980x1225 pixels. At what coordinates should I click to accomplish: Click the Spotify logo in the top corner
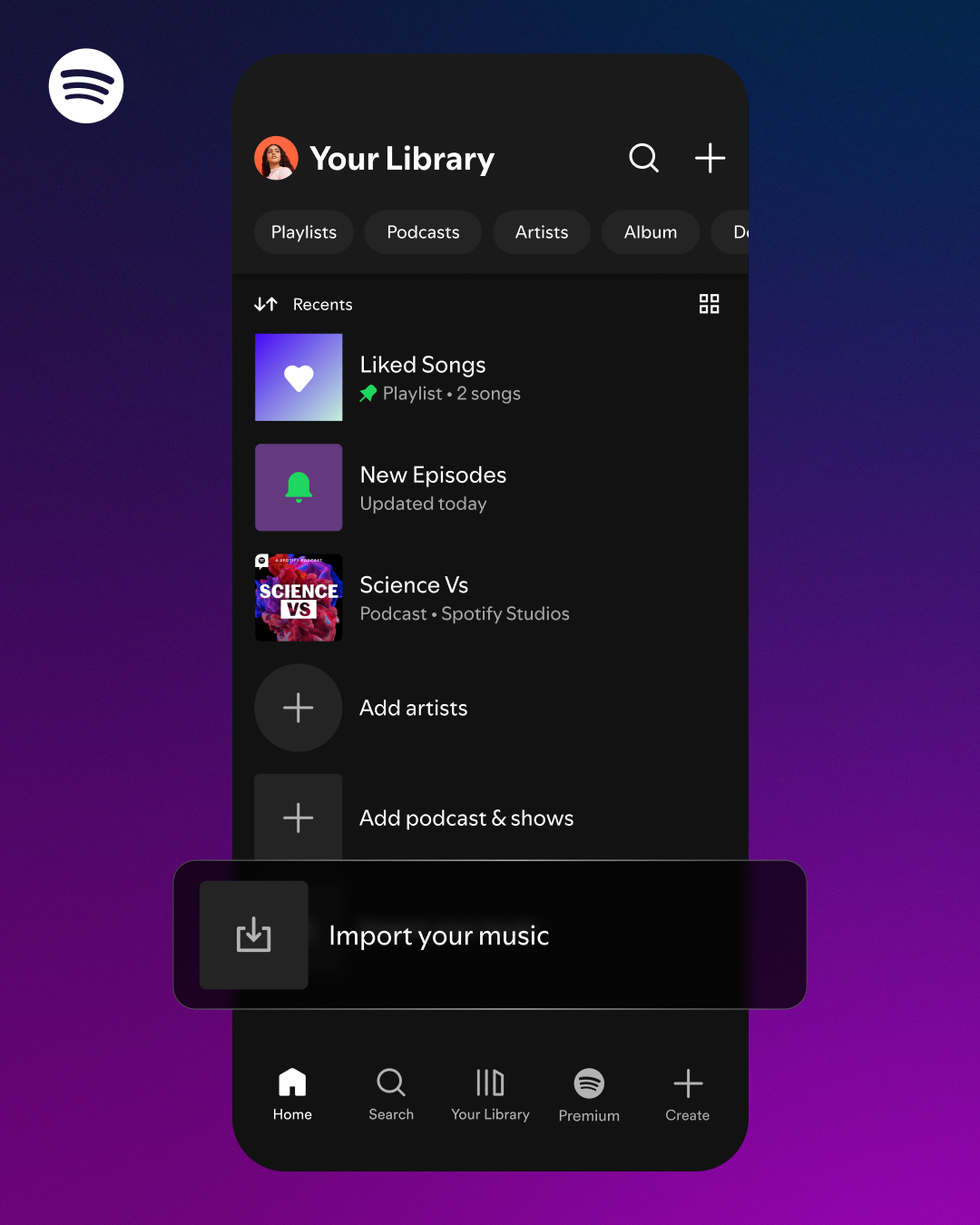click(x=86, y=85)
